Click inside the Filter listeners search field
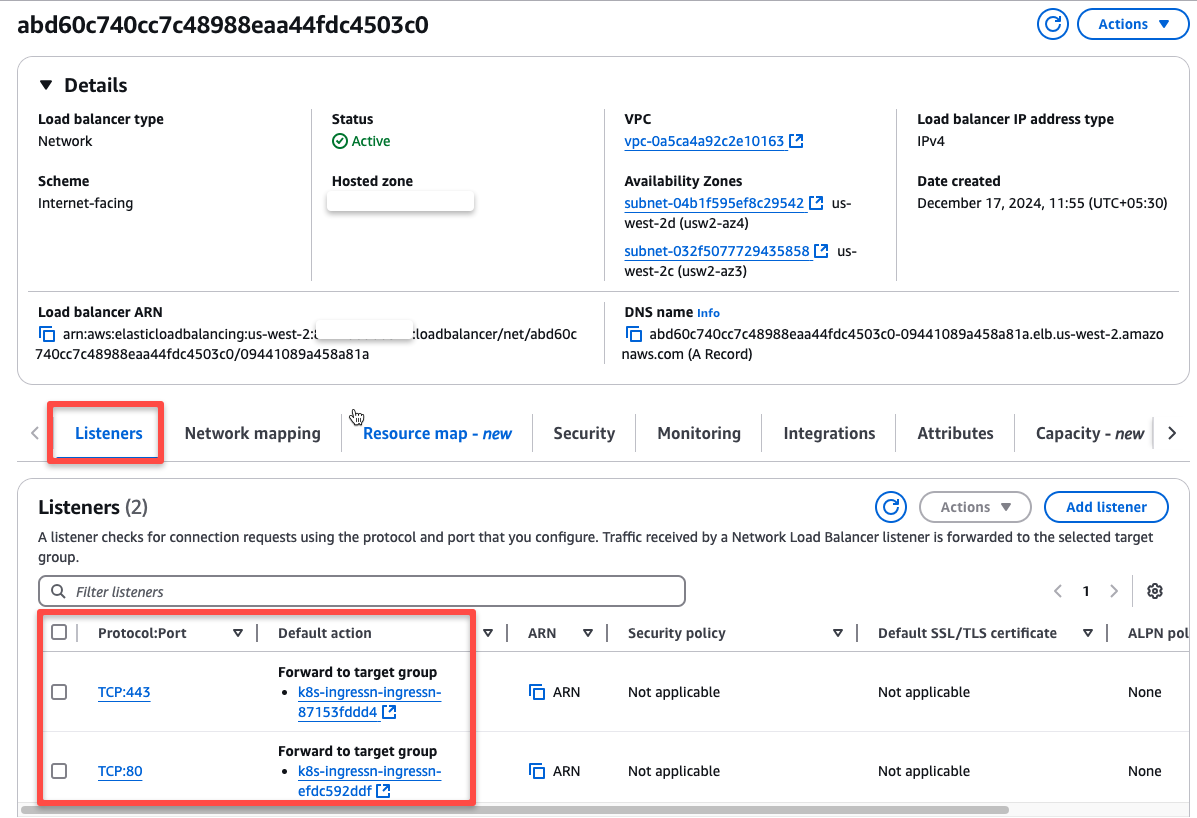 click(362, 591)
